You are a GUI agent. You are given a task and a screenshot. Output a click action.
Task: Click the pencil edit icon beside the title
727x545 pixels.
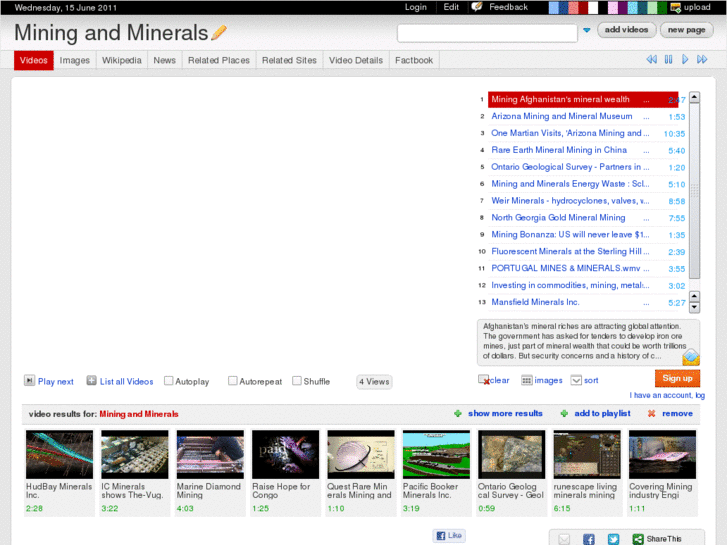tap(219, 32)
